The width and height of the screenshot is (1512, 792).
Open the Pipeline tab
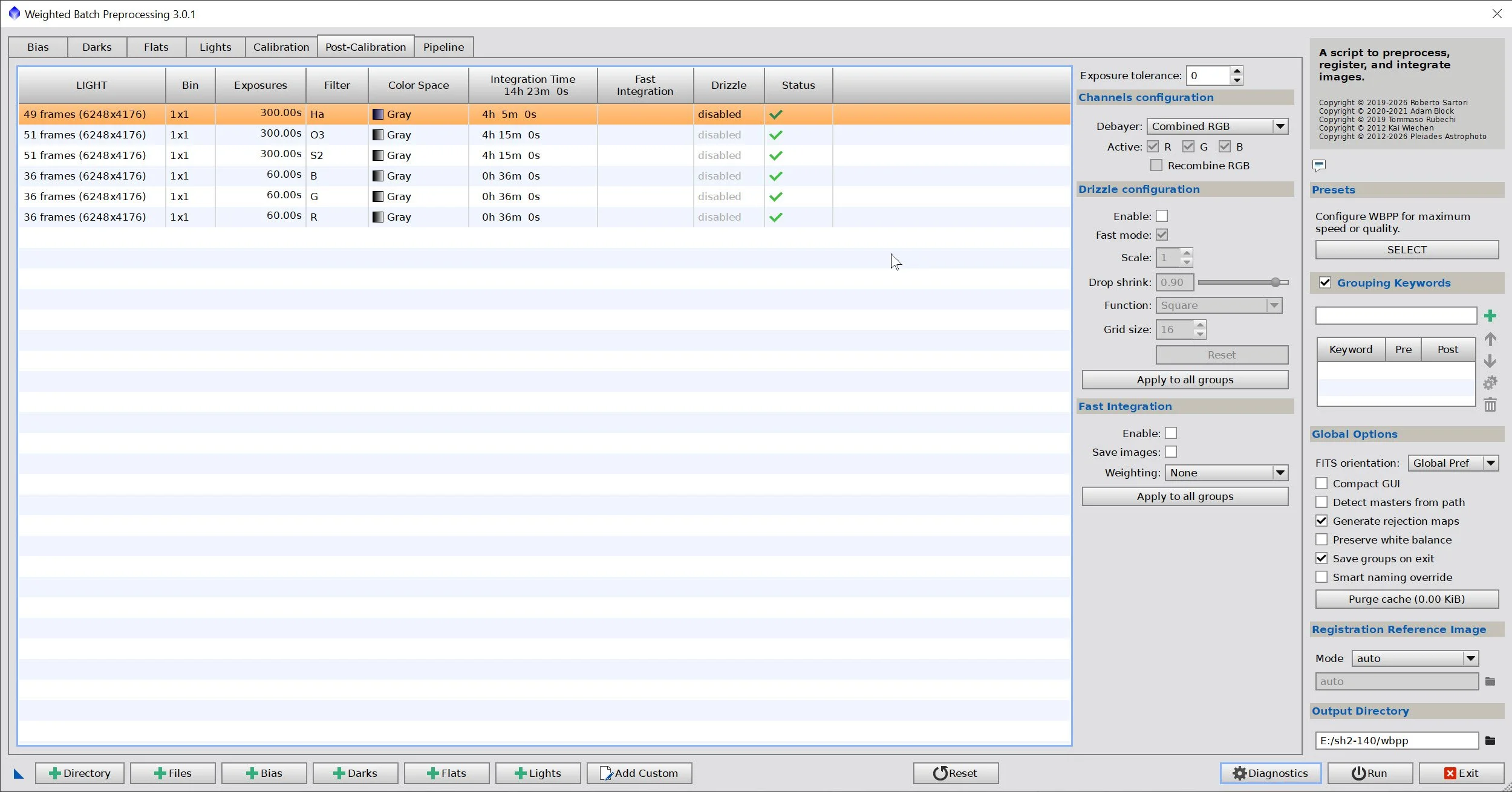coord(444,47)
